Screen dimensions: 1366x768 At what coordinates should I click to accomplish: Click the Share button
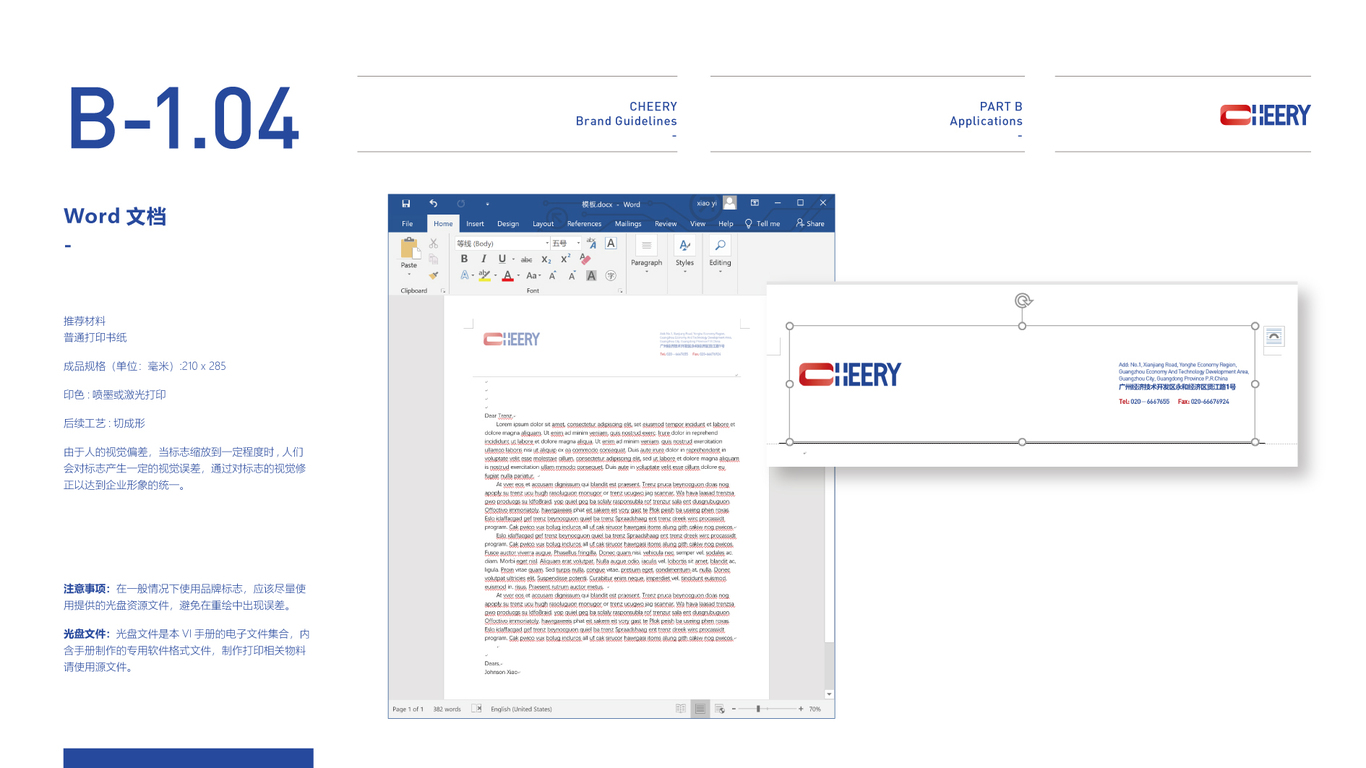810,224
